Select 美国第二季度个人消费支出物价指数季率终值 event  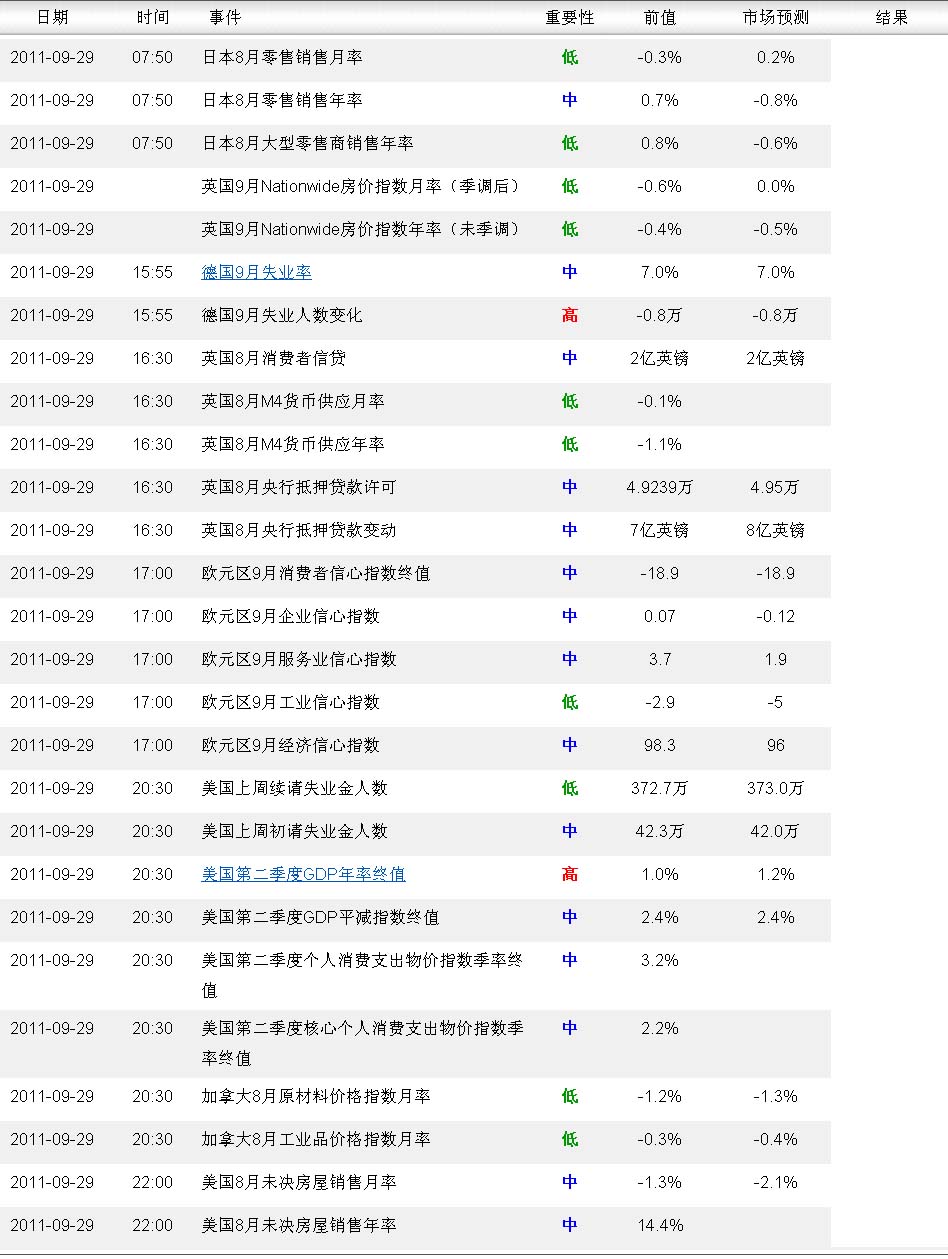tap(362, 975)
